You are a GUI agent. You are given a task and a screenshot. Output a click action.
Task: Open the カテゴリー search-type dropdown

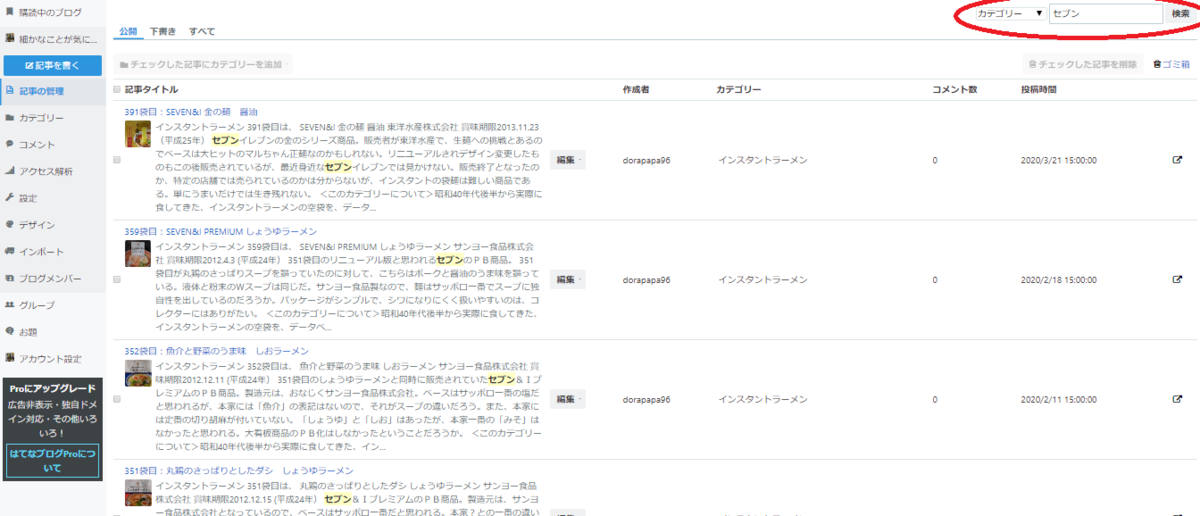(x=1010, y=14)
